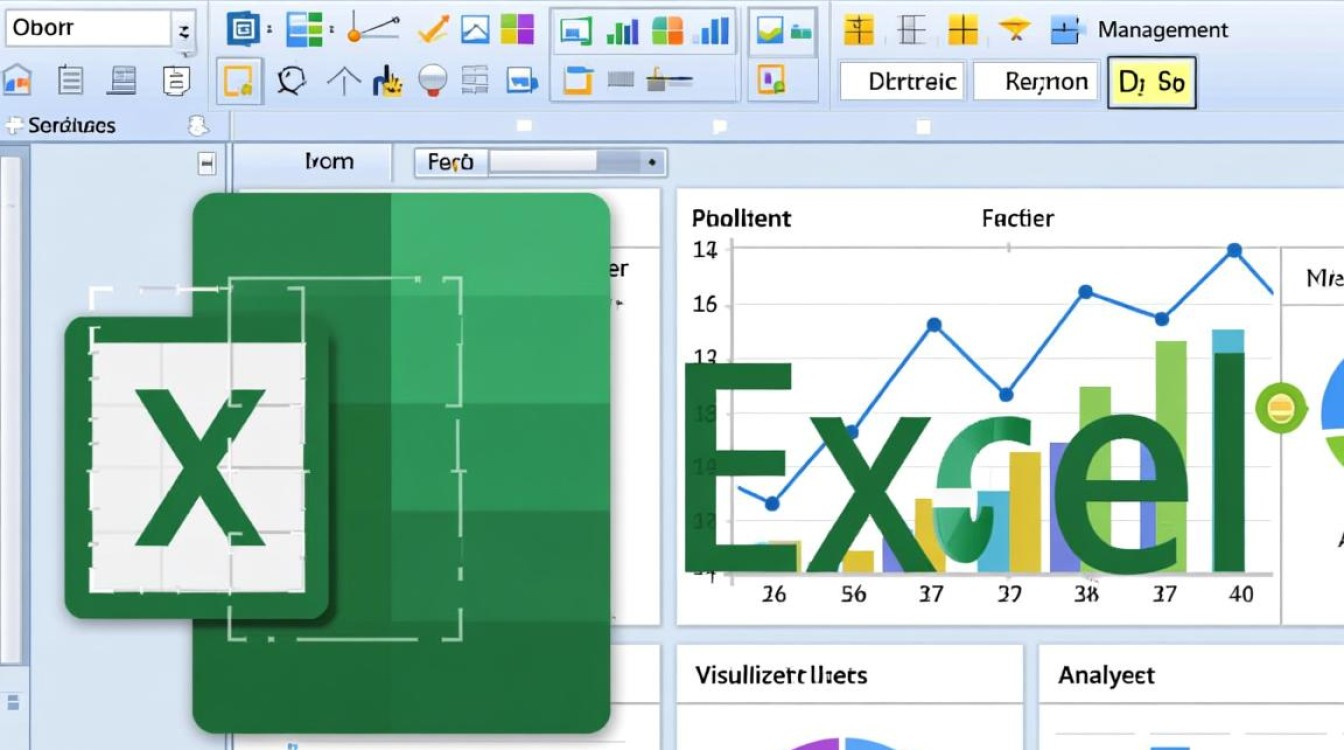
Task: Open the orange folder icon
Action: coord(578,78)
